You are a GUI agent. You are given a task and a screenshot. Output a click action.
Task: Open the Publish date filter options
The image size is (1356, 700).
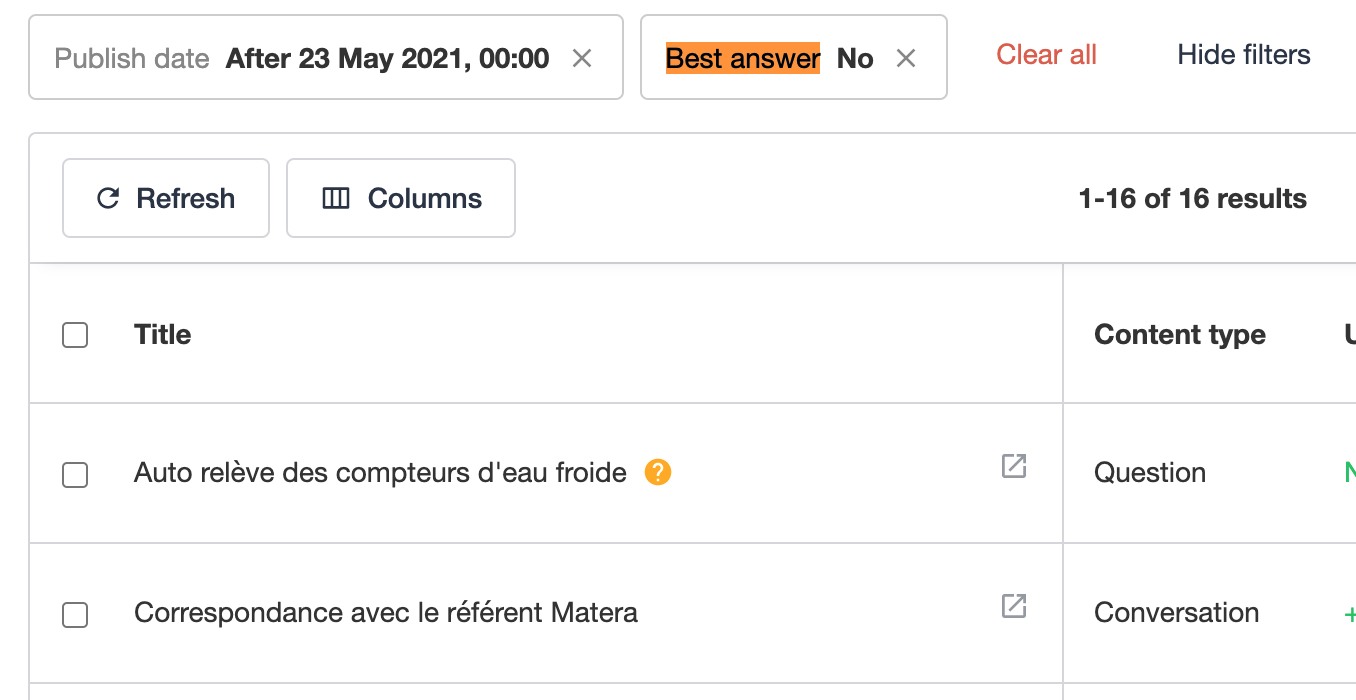coord(302,59)
